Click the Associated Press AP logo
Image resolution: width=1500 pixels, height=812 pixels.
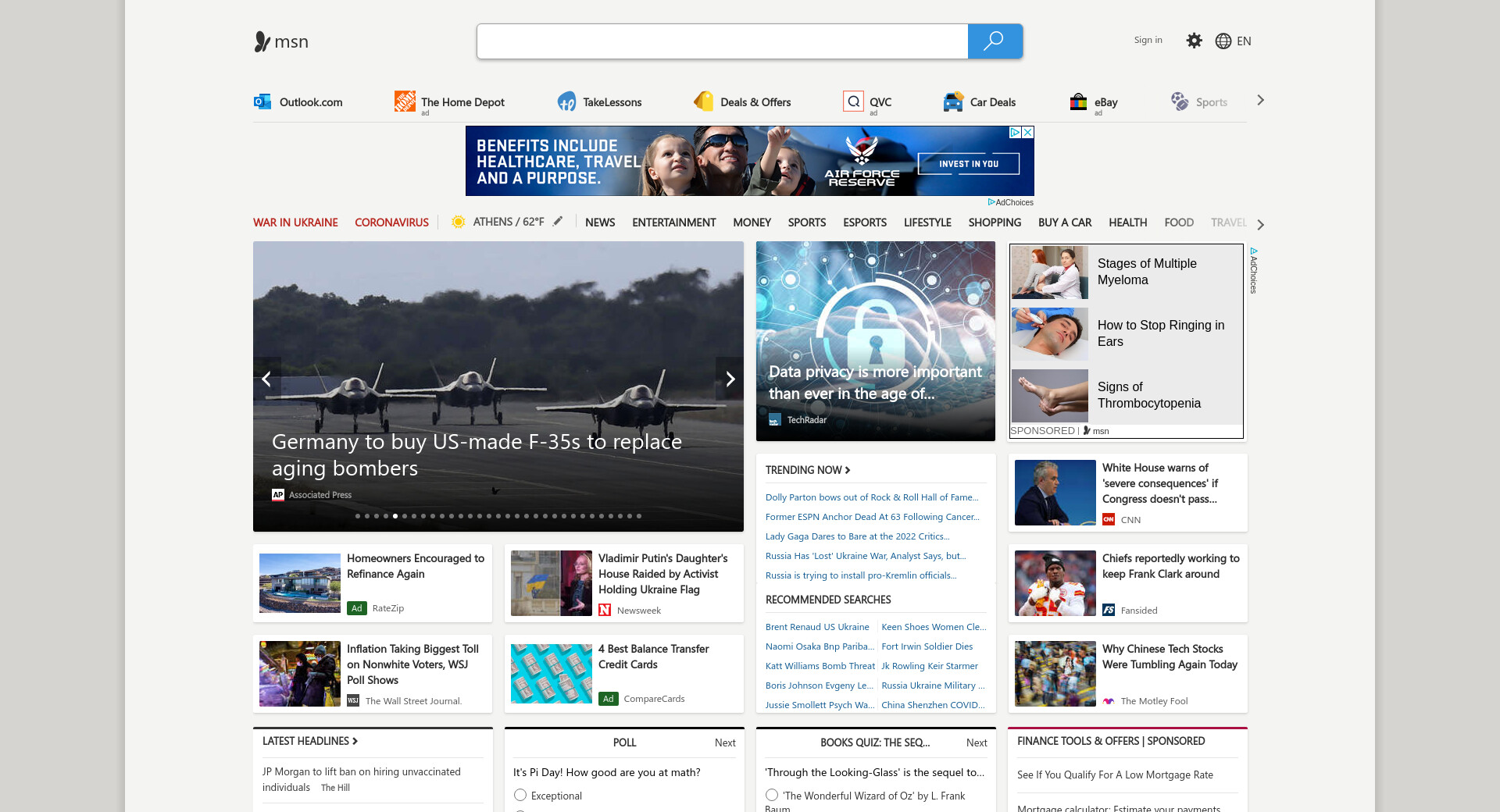[x=278, y=494]
